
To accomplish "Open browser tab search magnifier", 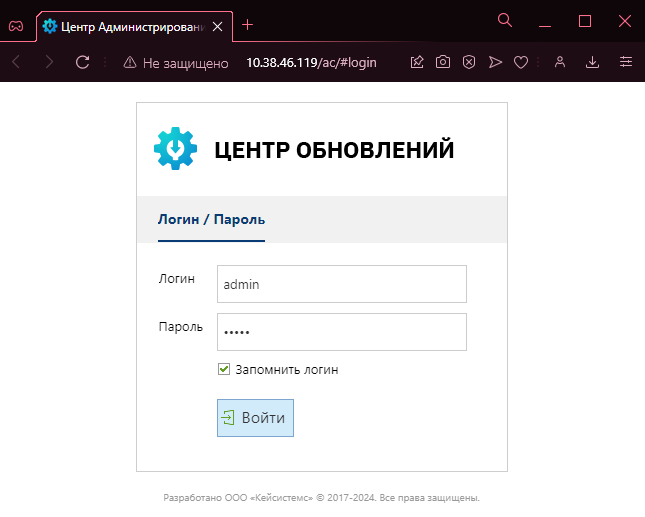I will [x=505, y=20].
